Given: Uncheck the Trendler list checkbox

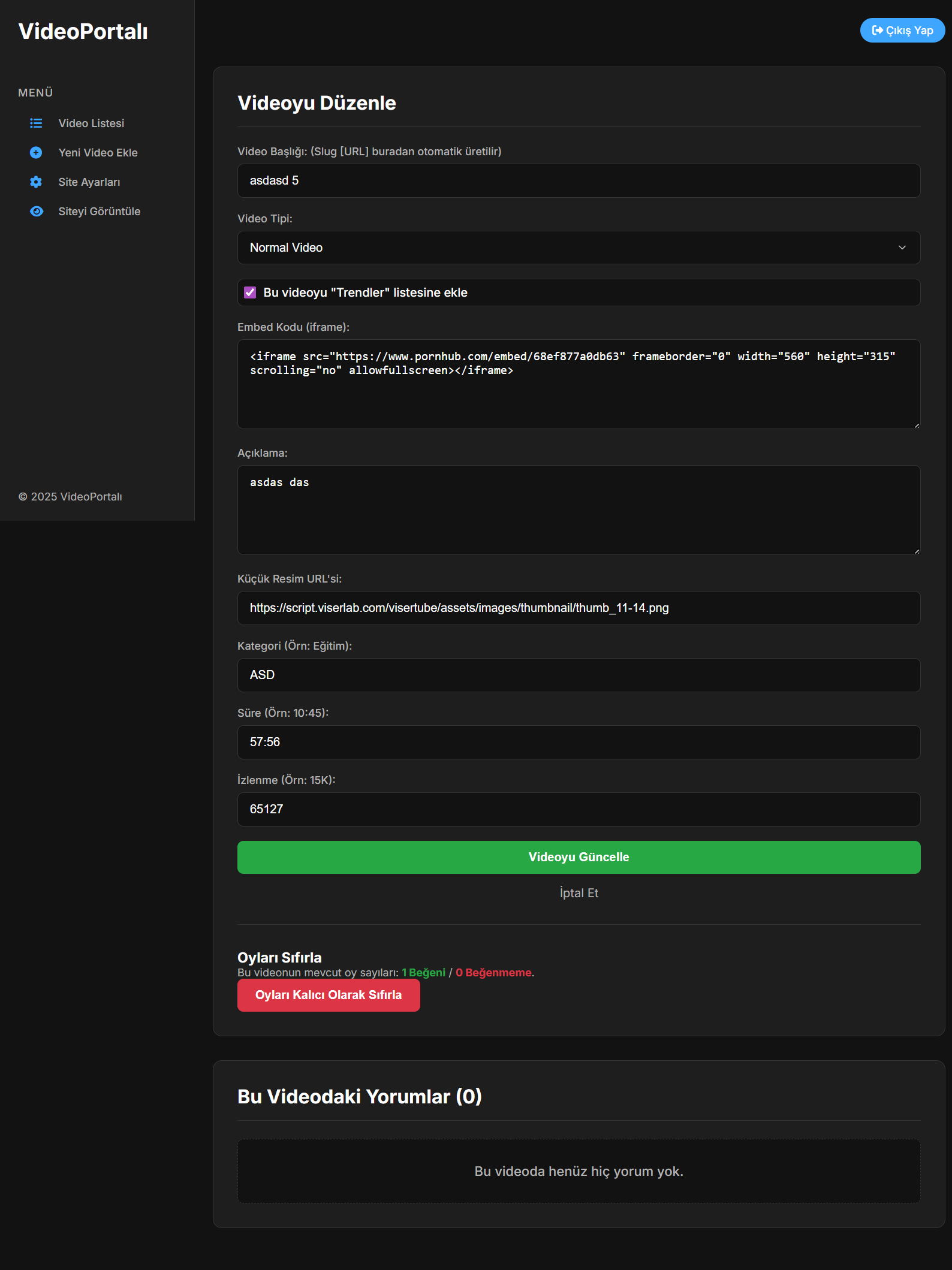Looking at the screenshot, I should (250, 292).
